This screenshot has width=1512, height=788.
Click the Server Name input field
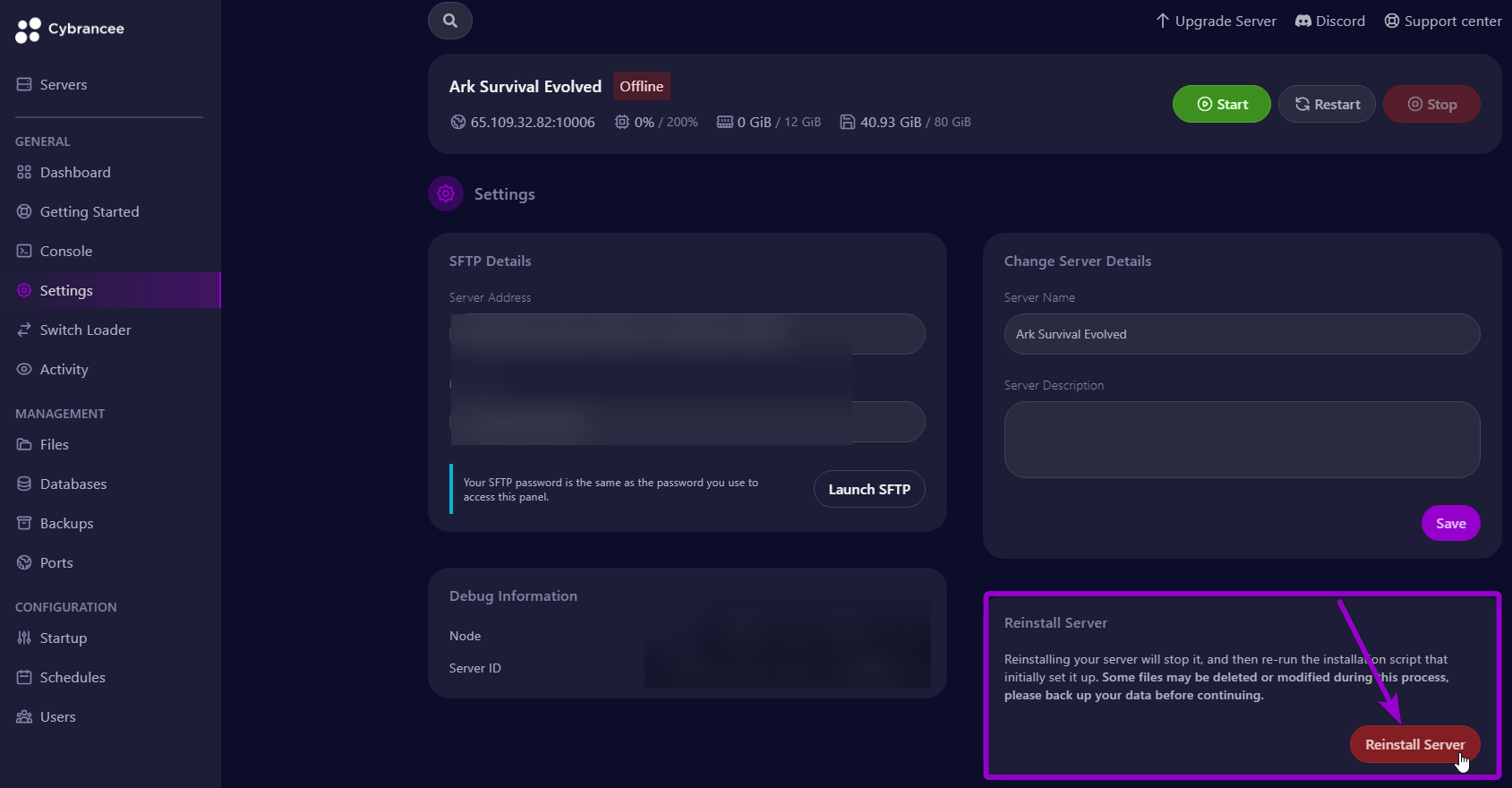[1242, 334]
